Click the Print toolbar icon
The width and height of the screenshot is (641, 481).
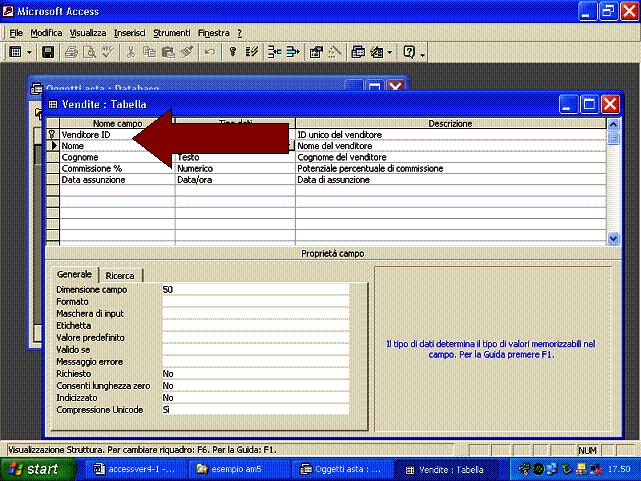click(71, 52)
